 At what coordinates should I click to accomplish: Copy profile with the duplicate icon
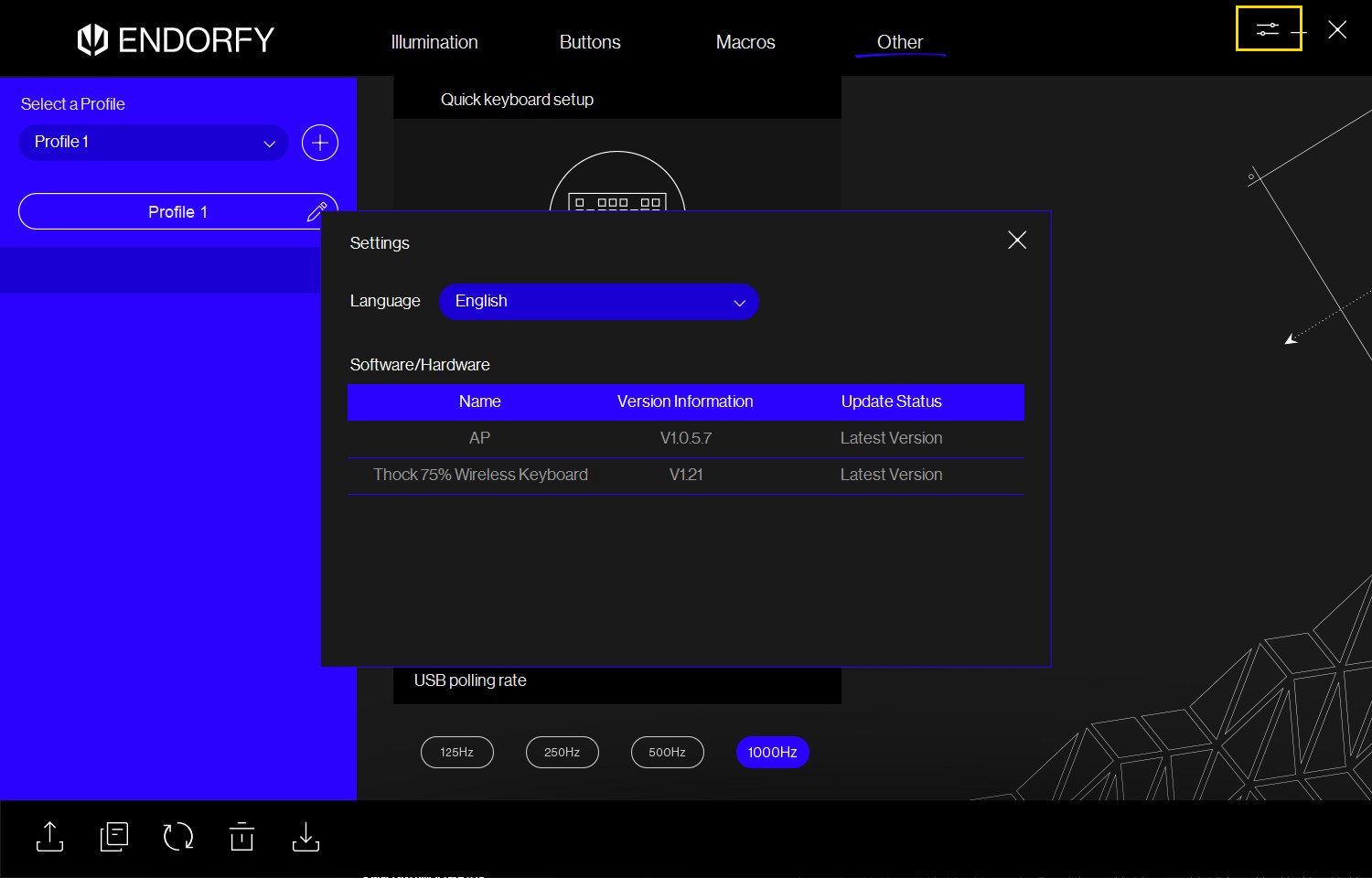click(x=114, y=836)
